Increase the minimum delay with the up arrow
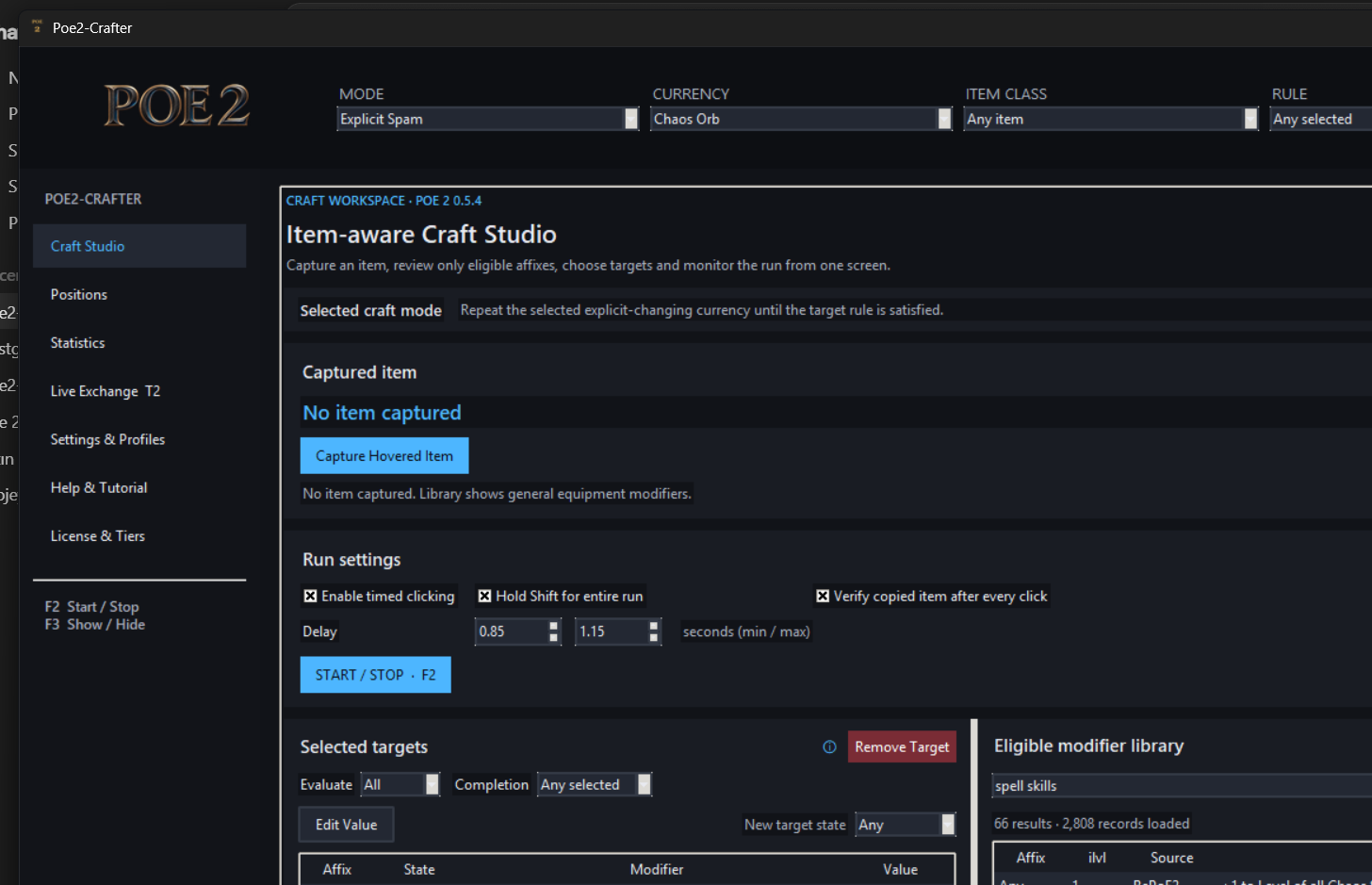Screen dimensions: 1372x885 553,625
